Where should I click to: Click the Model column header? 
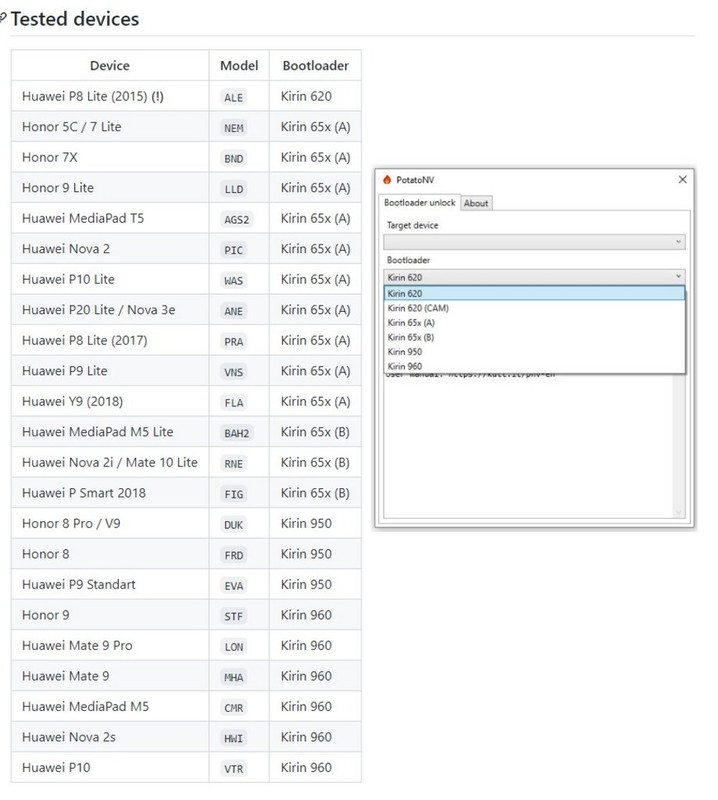[239, 66]
